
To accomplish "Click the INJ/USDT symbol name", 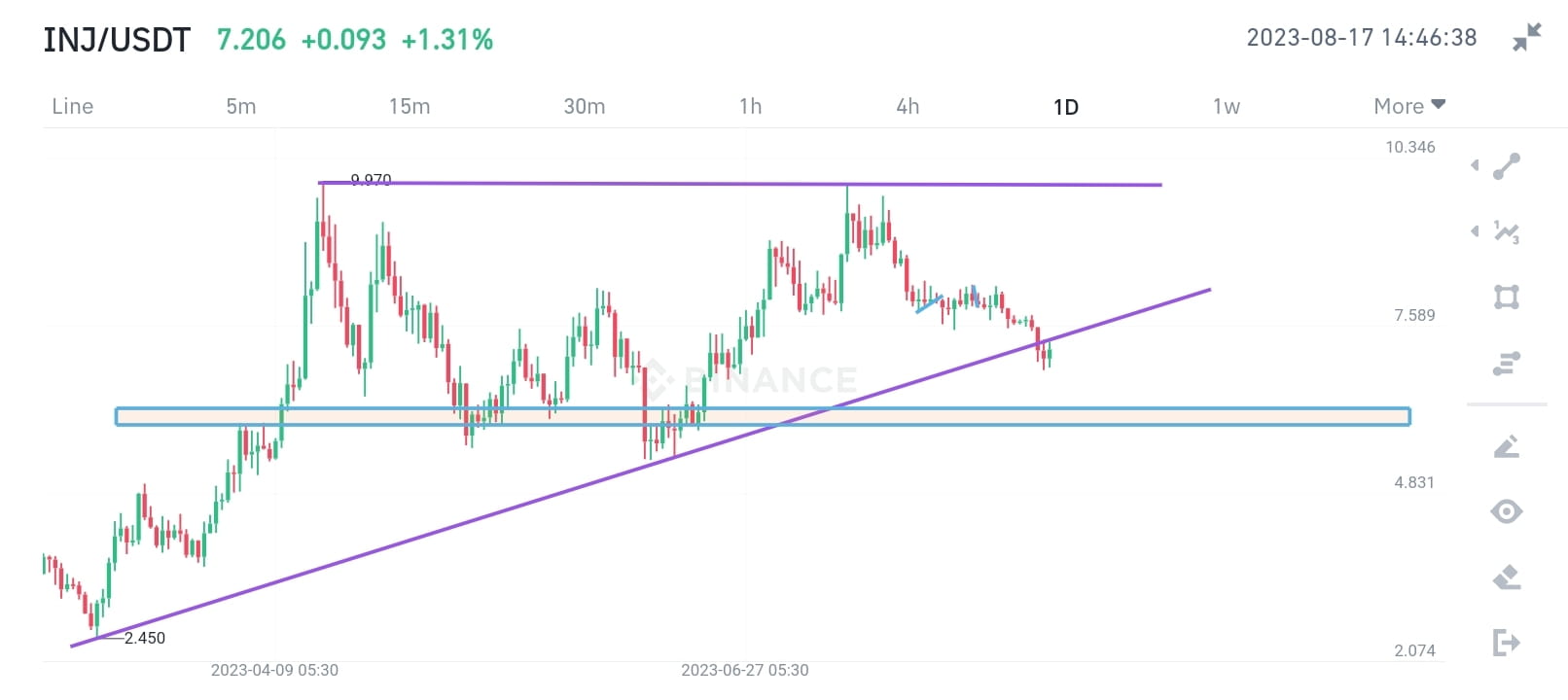I will [x=117, y=39].
